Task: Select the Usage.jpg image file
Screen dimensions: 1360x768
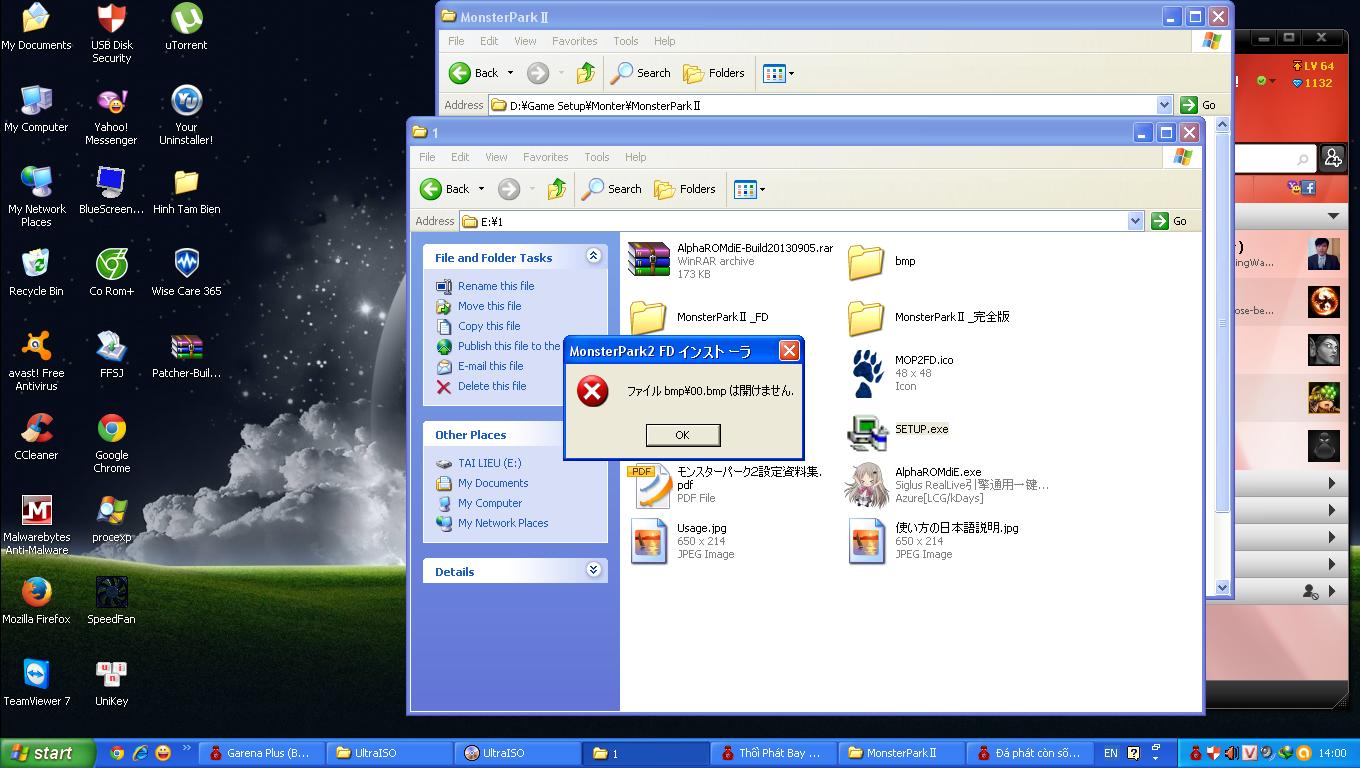Action: point(648,541)
